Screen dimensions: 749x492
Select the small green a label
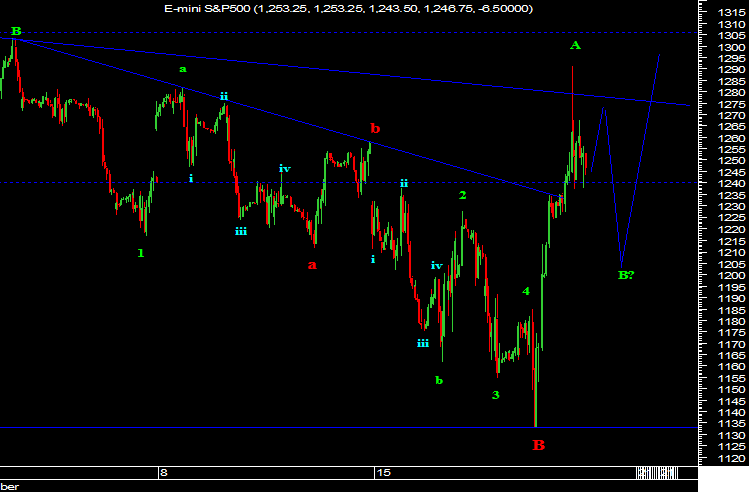click(182, 70)
